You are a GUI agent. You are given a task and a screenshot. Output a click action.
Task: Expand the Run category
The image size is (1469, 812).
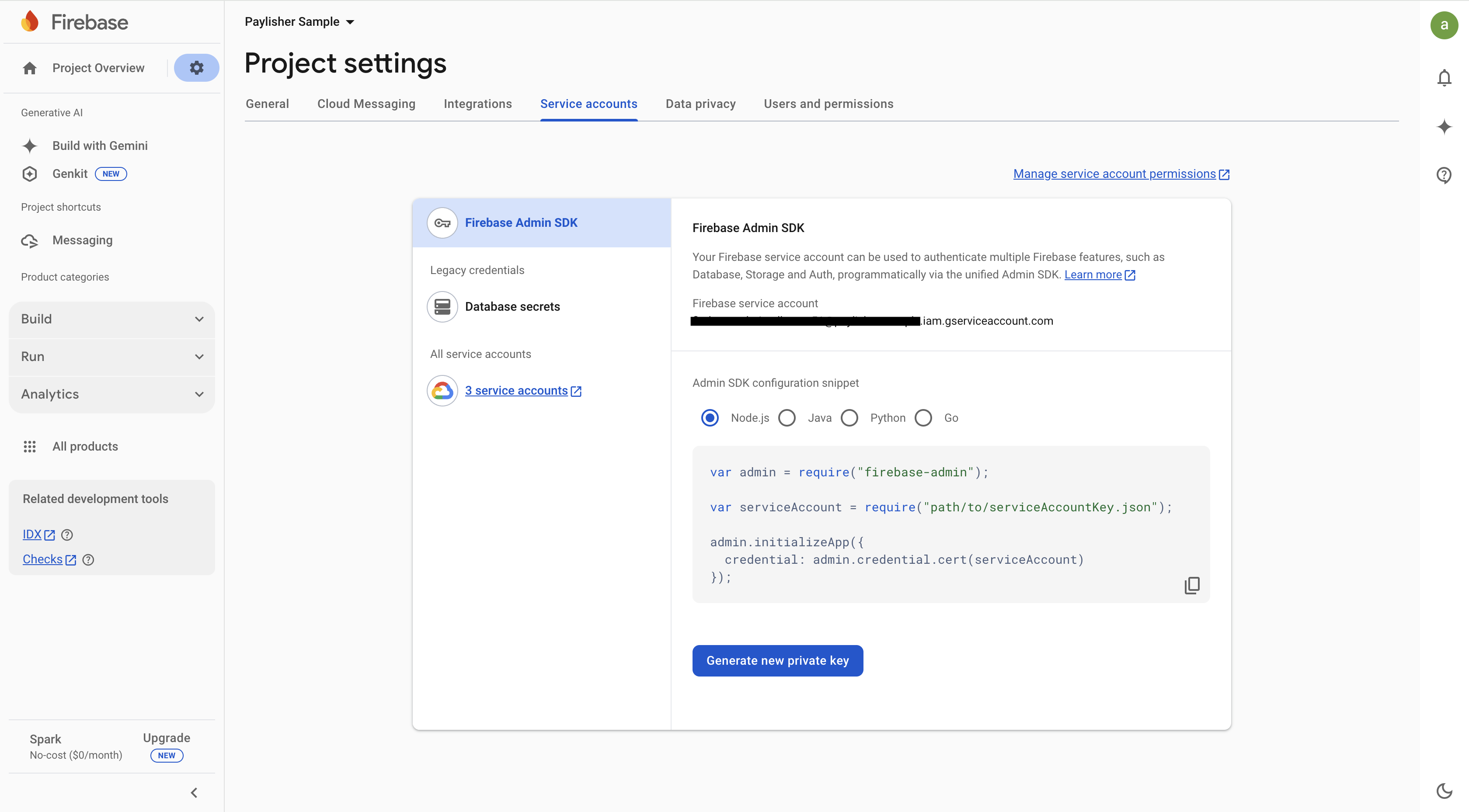[x=112, y=357]
